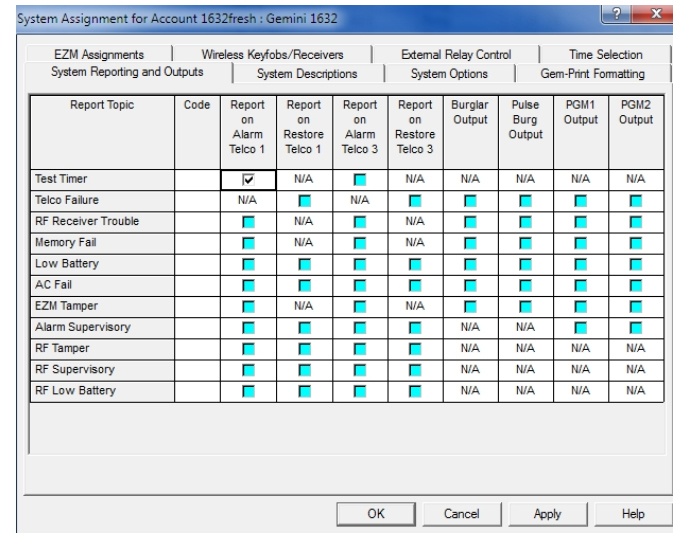
Task: Select the Time Selection tab
Action: click(605, 55)
